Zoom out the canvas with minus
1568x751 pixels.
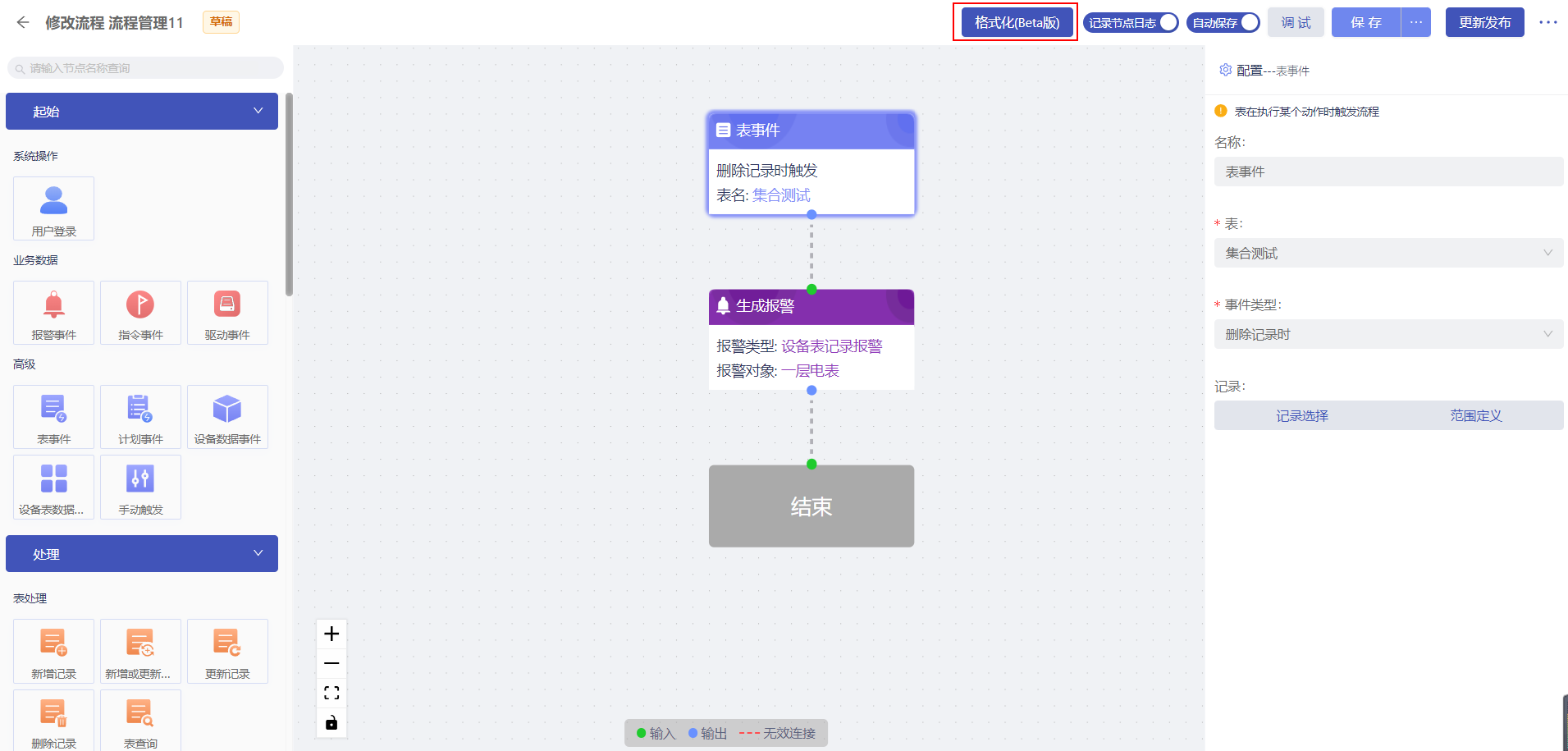[331, 663]
